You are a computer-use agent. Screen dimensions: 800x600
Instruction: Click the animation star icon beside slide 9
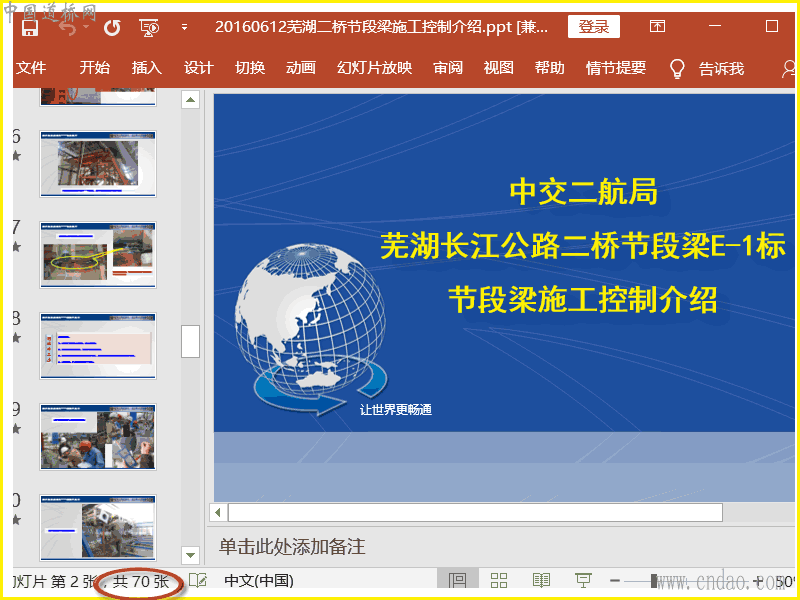coord(17,429)
